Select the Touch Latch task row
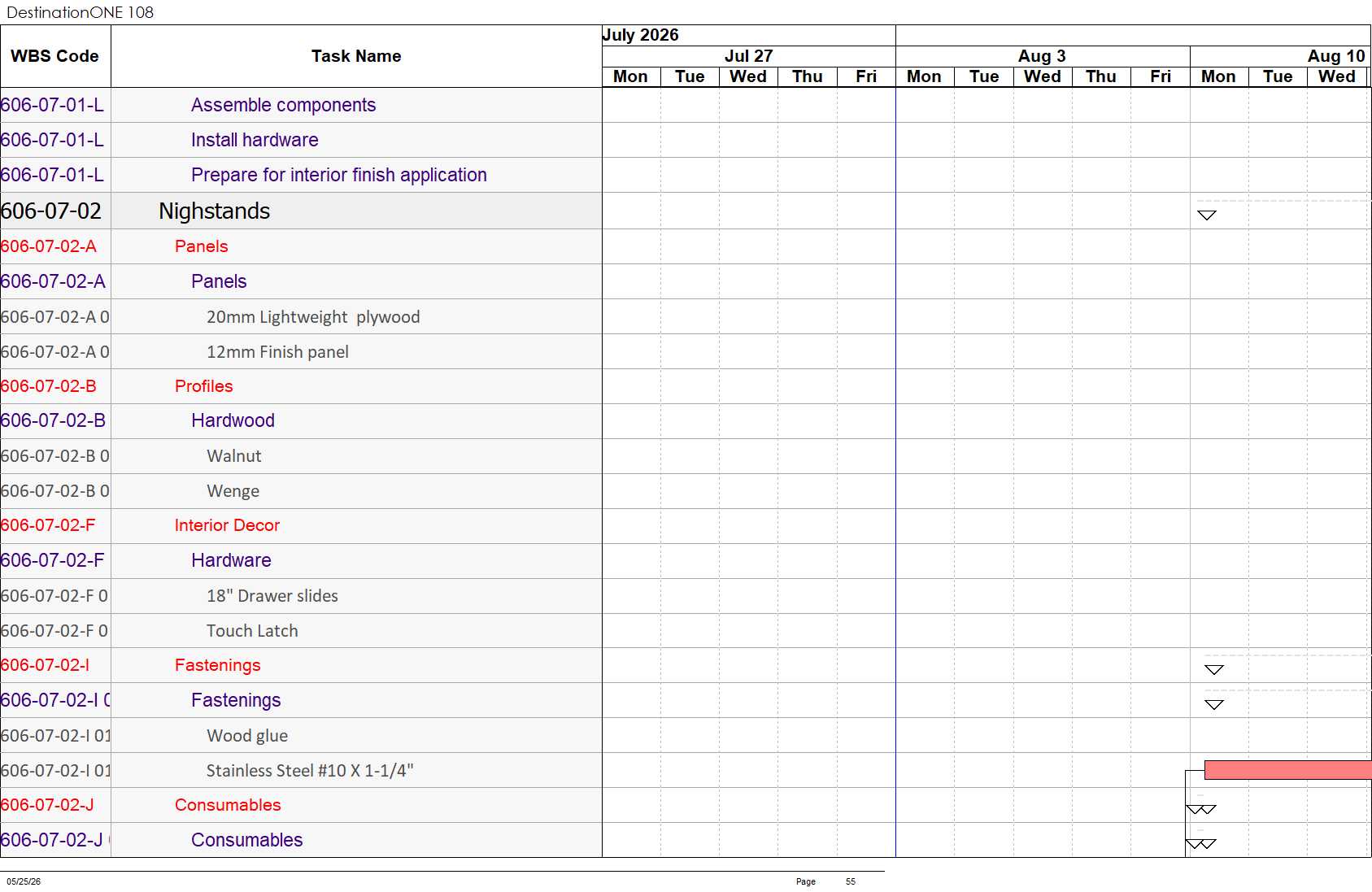This screenshot has height=892, width=1372. pyautogui.click(x=301, y=631)
